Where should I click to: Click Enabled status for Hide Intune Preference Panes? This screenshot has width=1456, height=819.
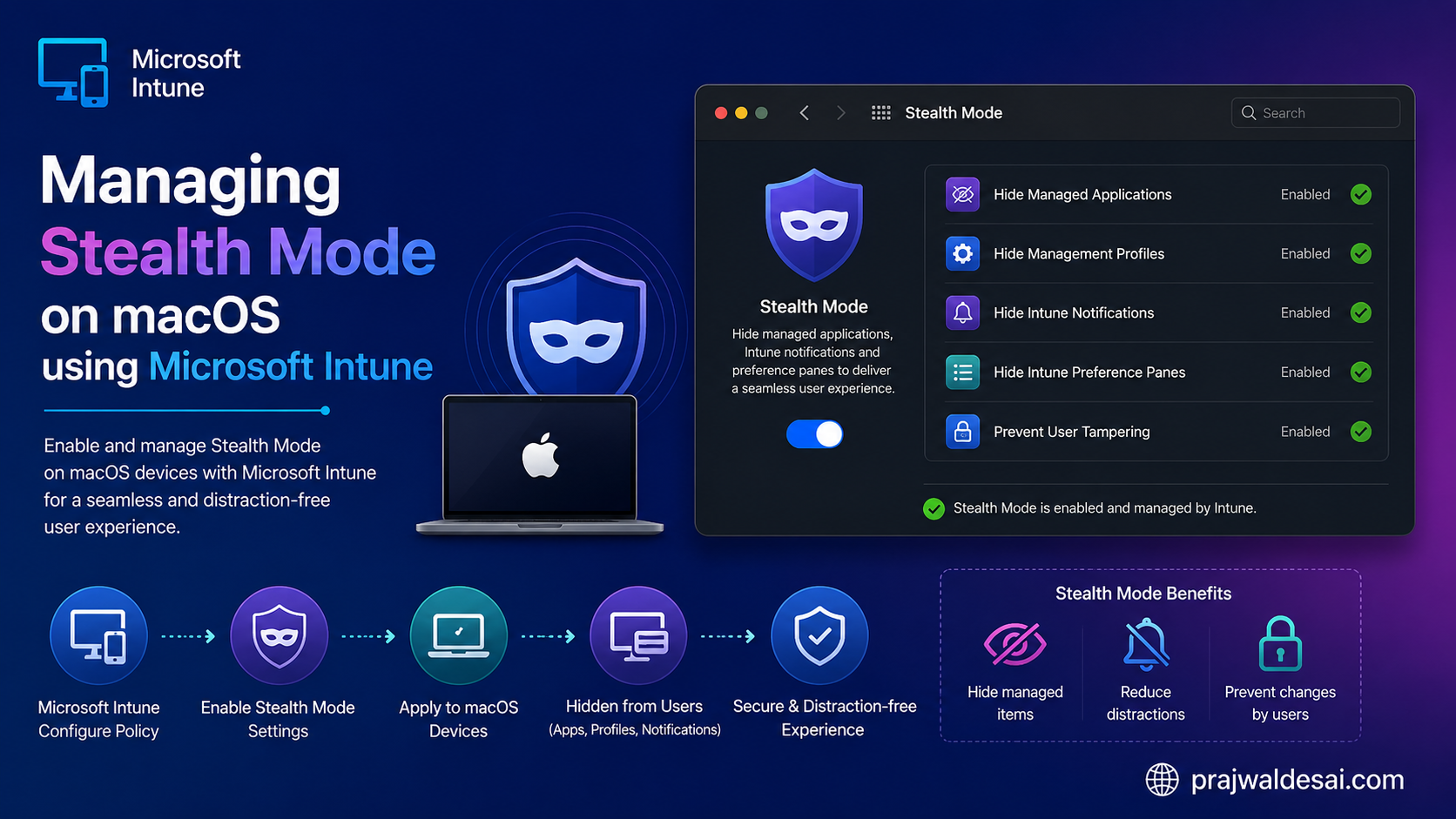click(x=1305, y=373)
